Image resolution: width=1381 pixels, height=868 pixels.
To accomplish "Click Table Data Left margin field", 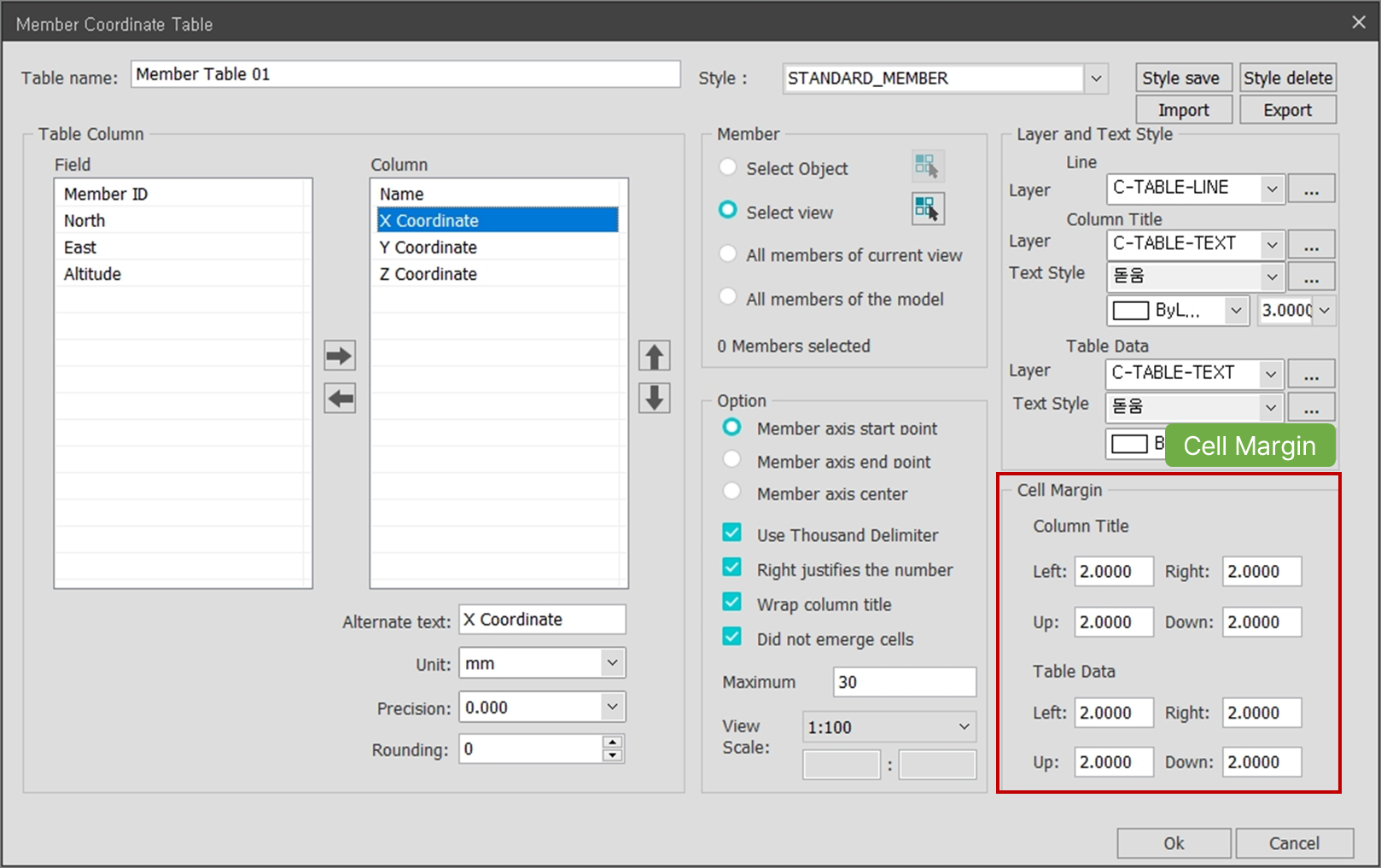I will (x=1114, y=713).
